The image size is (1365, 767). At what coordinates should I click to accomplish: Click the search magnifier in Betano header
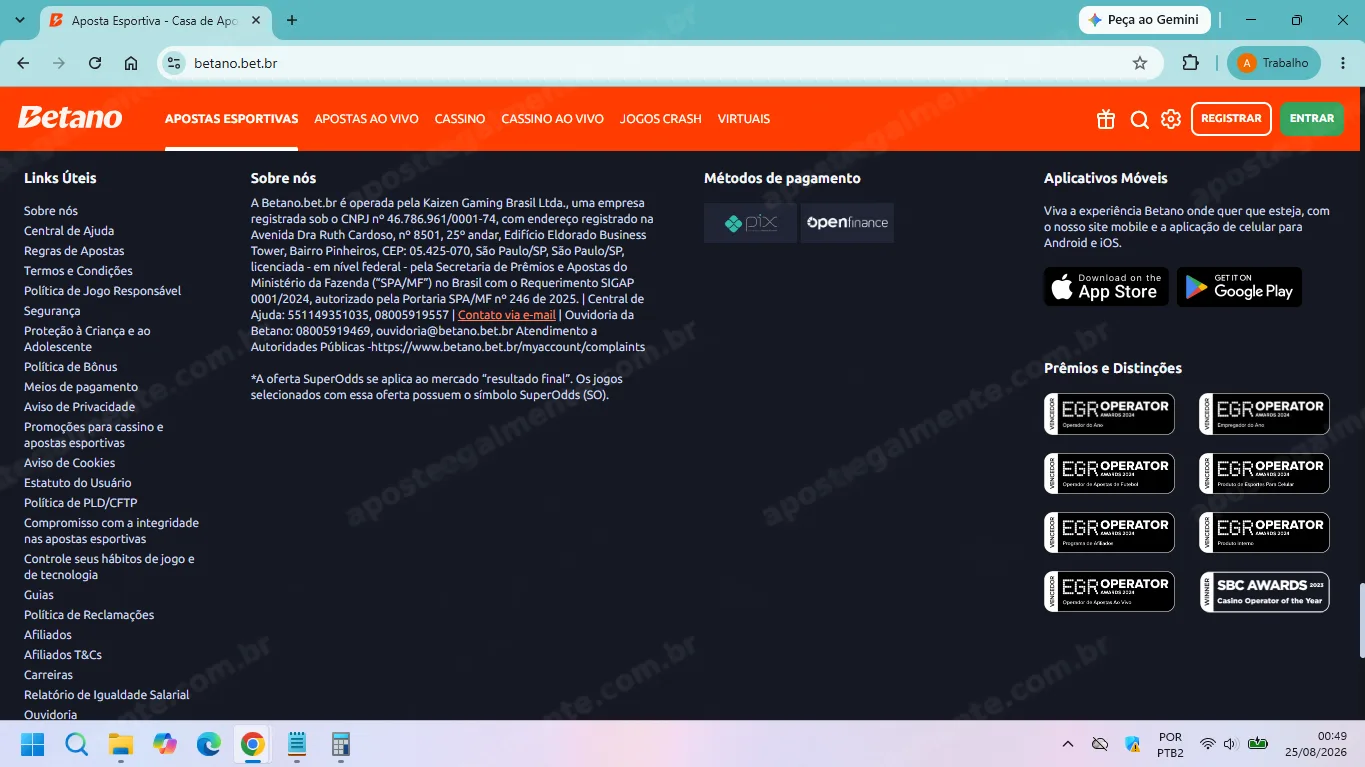click(x=1139, y=119)
